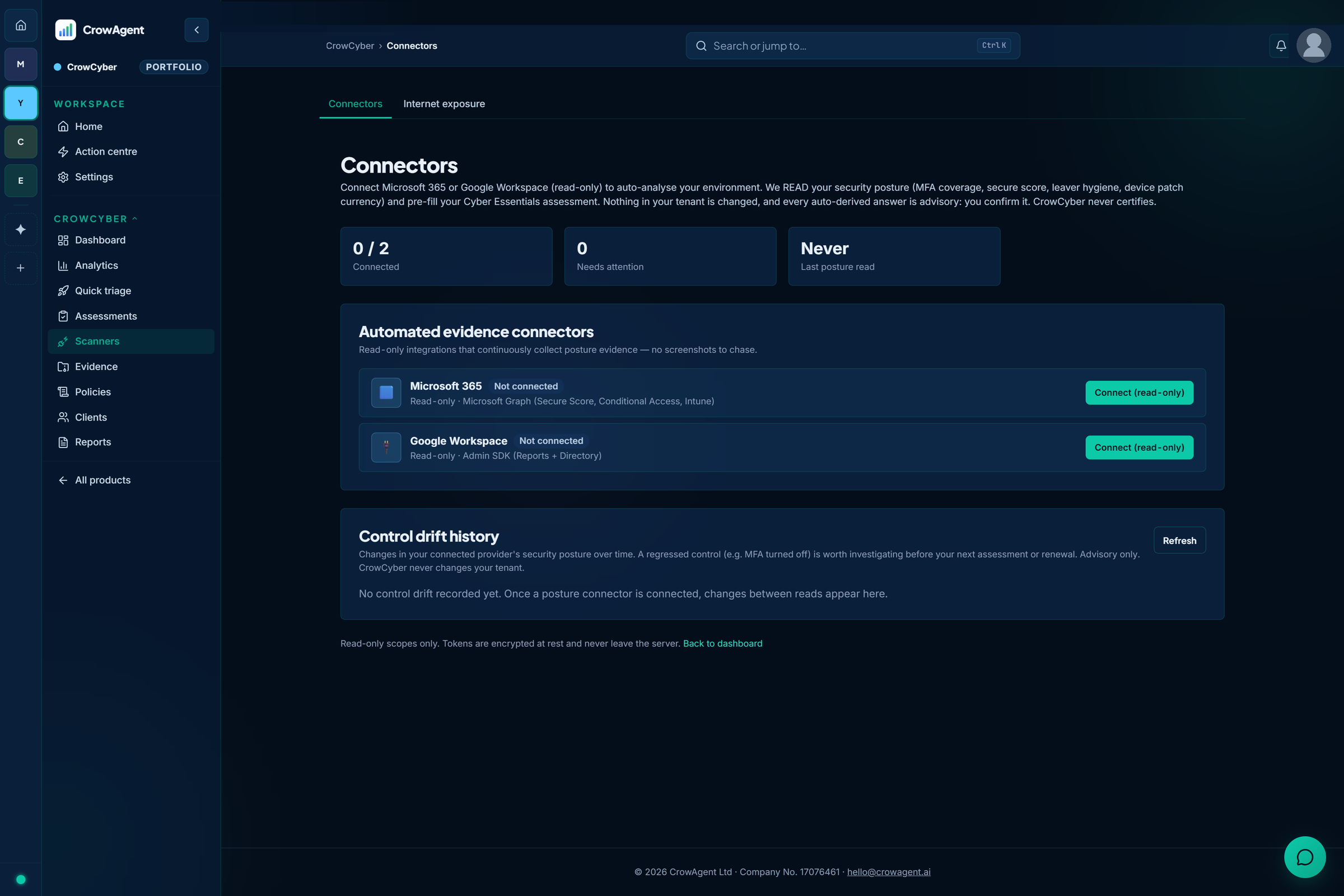Go to Home in the workspace menu
Viewport: 1344px width, 896px height.
point(131,127)
